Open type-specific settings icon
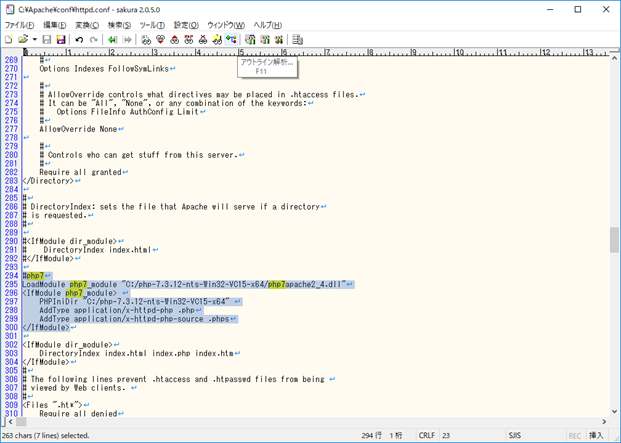 point(265,40)
